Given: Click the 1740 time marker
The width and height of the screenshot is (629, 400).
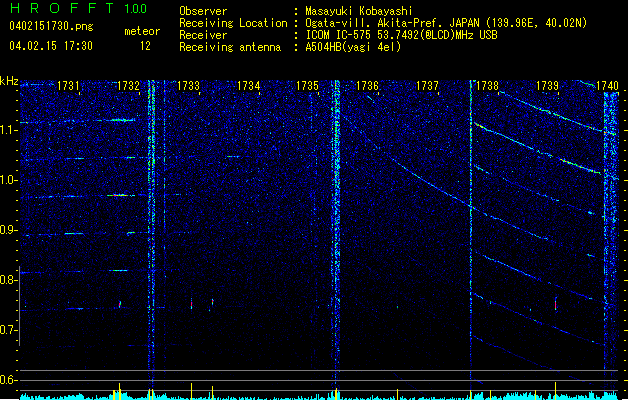Looking at the screenshot, I should (x=607, y=86).
